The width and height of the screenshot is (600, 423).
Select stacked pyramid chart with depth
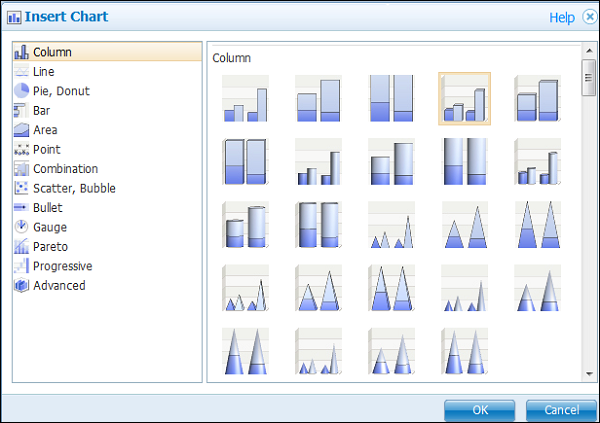tap(318, 288)
